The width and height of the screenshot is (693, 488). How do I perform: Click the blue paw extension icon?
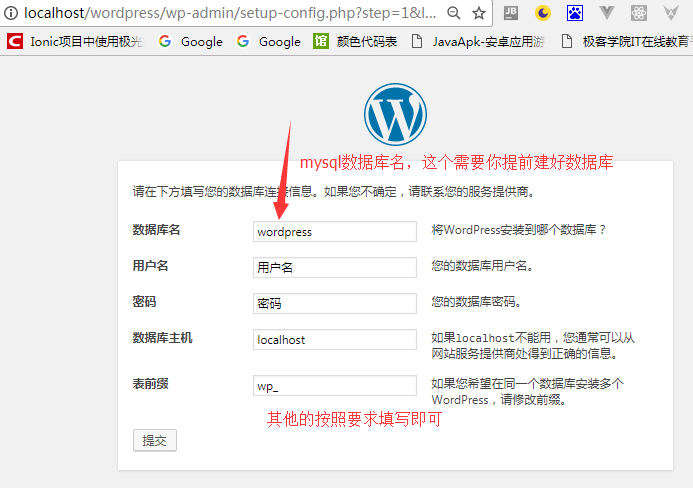(x=575, y=13)
